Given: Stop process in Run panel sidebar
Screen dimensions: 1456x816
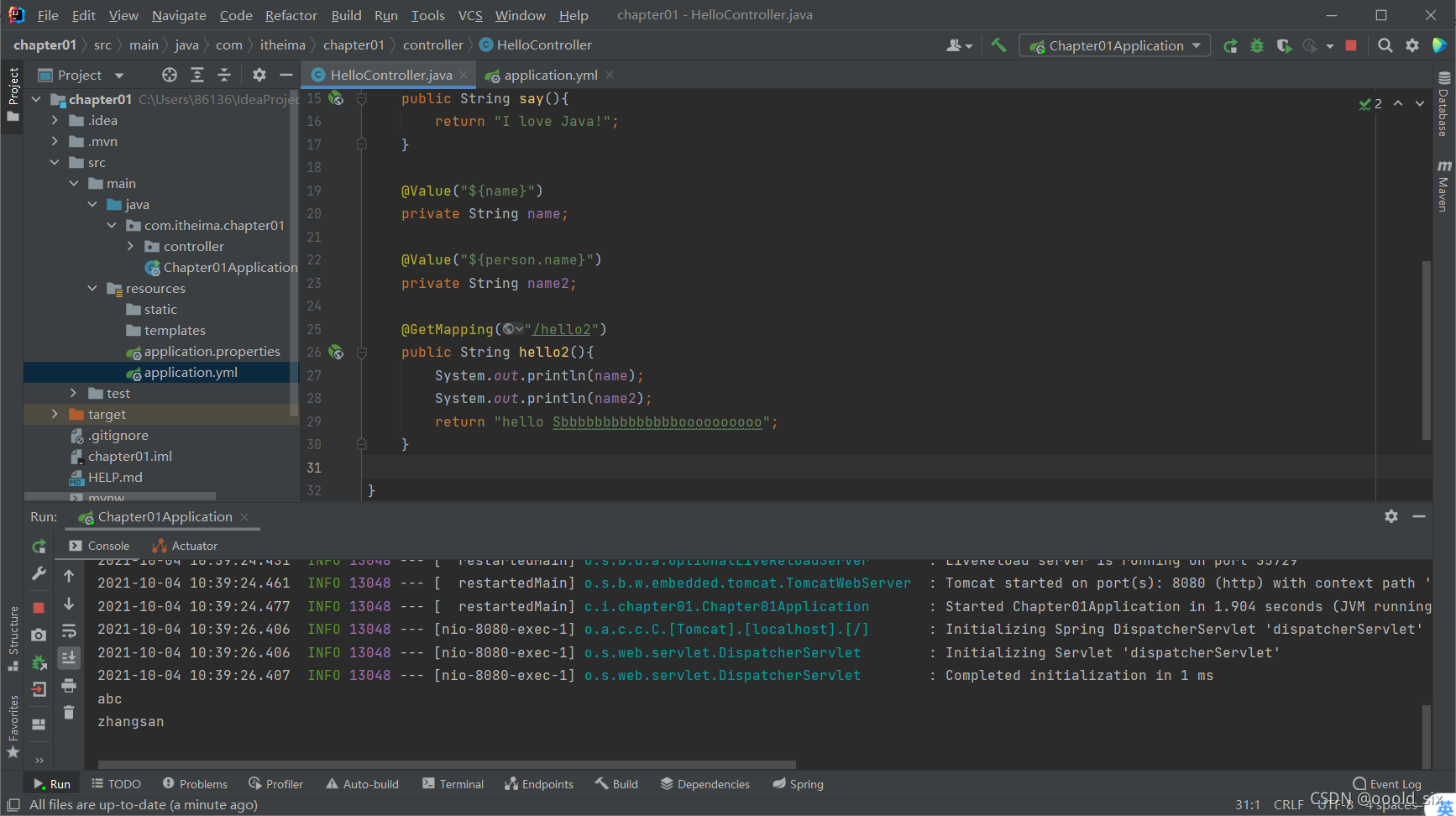Looking at the screenshot, I should (x=39, y=607).
